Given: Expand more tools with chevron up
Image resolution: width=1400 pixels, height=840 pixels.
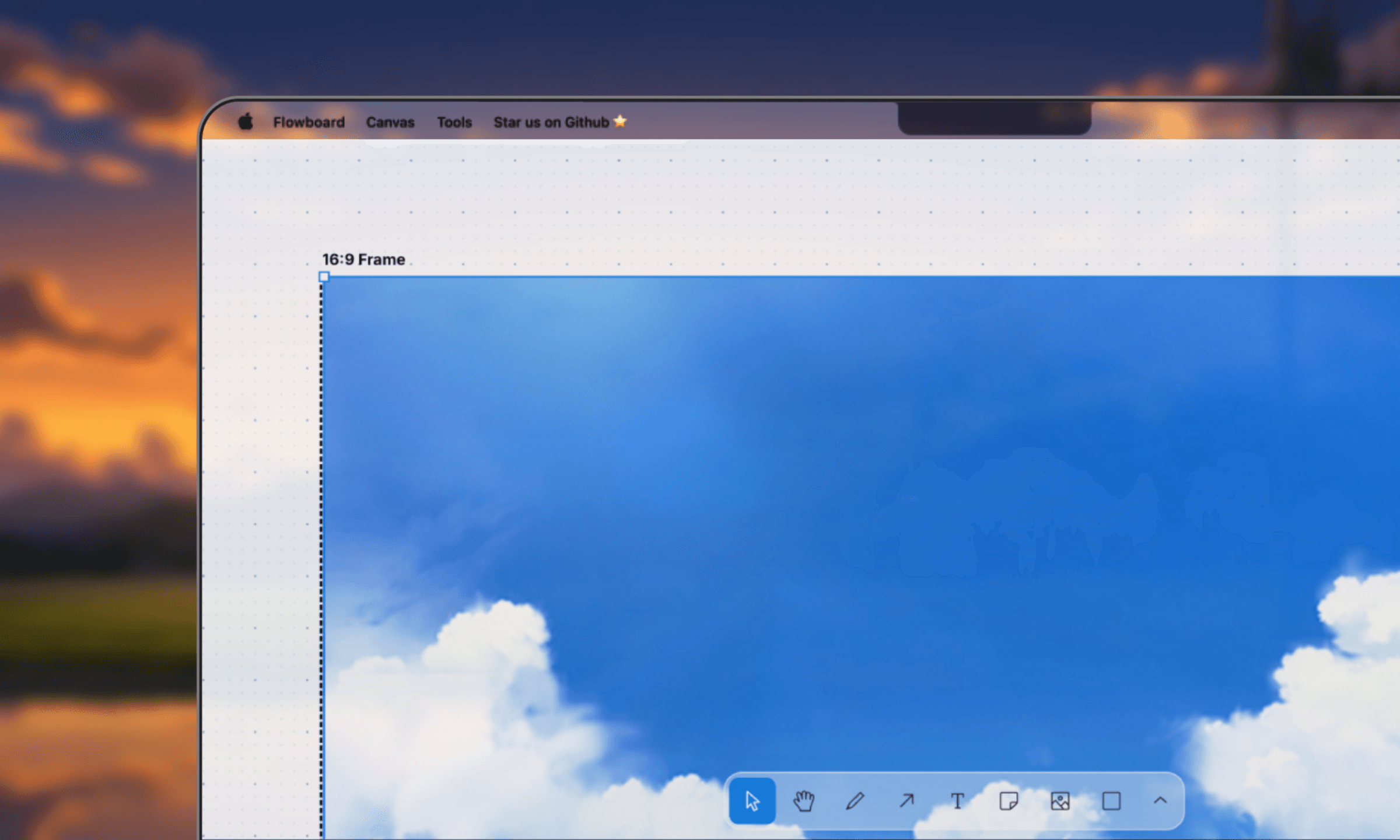Looking at the screenshot, I should tap(1160, 801).
